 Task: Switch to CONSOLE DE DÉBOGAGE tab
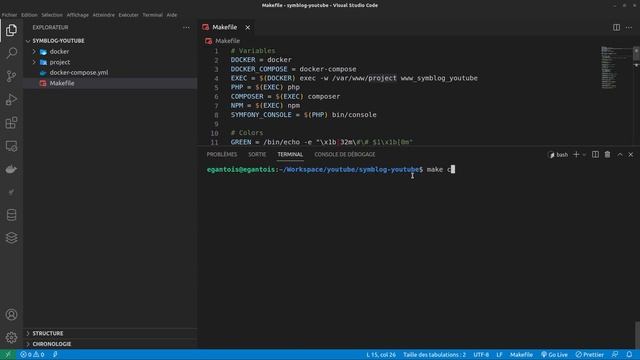(x=344, y=154)
